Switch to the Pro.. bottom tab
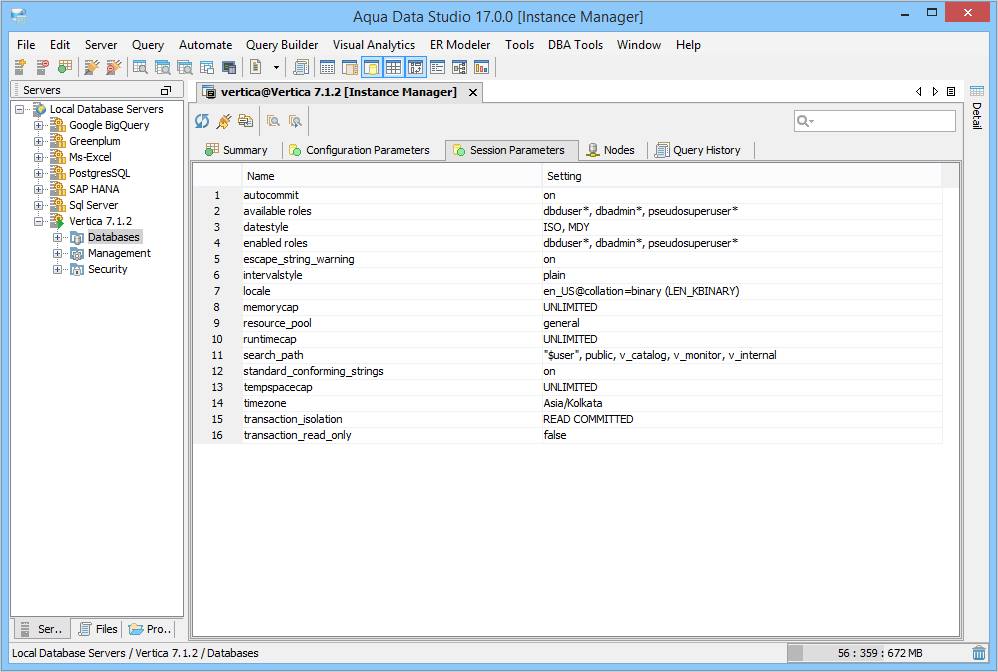 (x=150, y=629)
